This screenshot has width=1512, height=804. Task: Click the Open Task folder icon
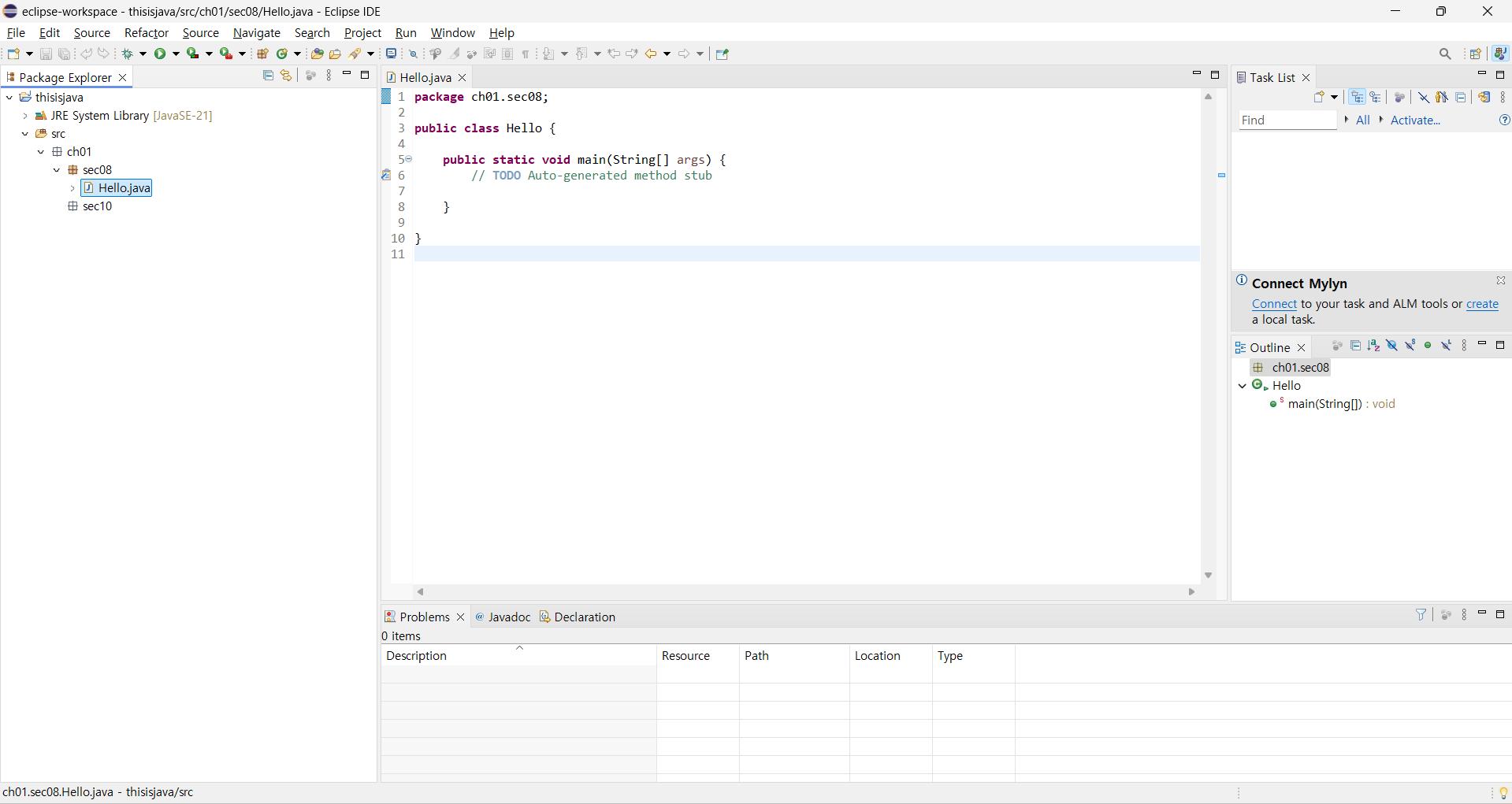(x=336, y=54)
